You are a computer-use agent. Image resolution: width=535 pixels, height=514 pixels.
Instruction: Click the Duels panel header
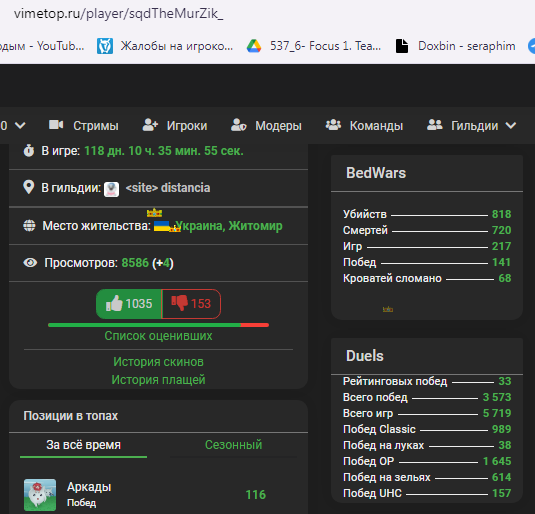(x=365, y=356)
